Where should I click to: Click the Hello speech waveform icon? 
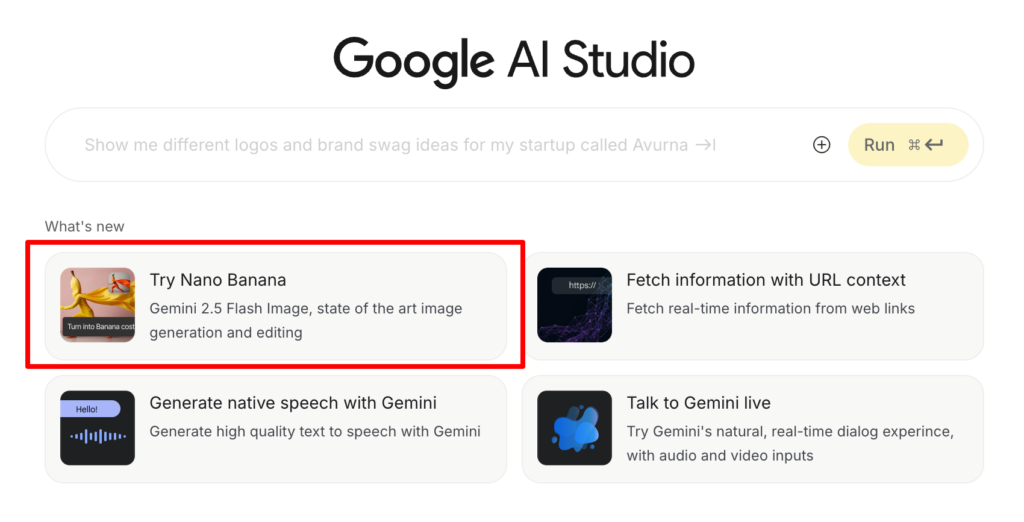point(97,428)
